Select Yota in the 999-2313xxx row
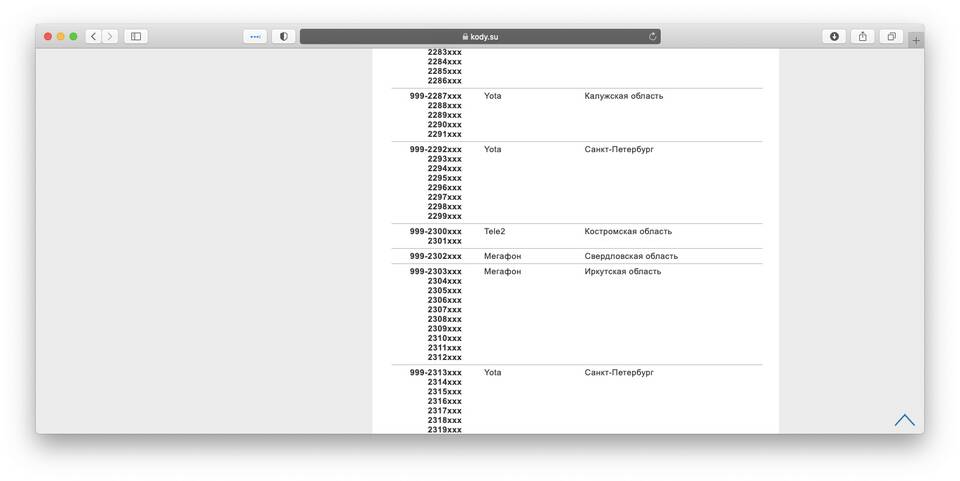960x481 pixels. tap(492, 373)
